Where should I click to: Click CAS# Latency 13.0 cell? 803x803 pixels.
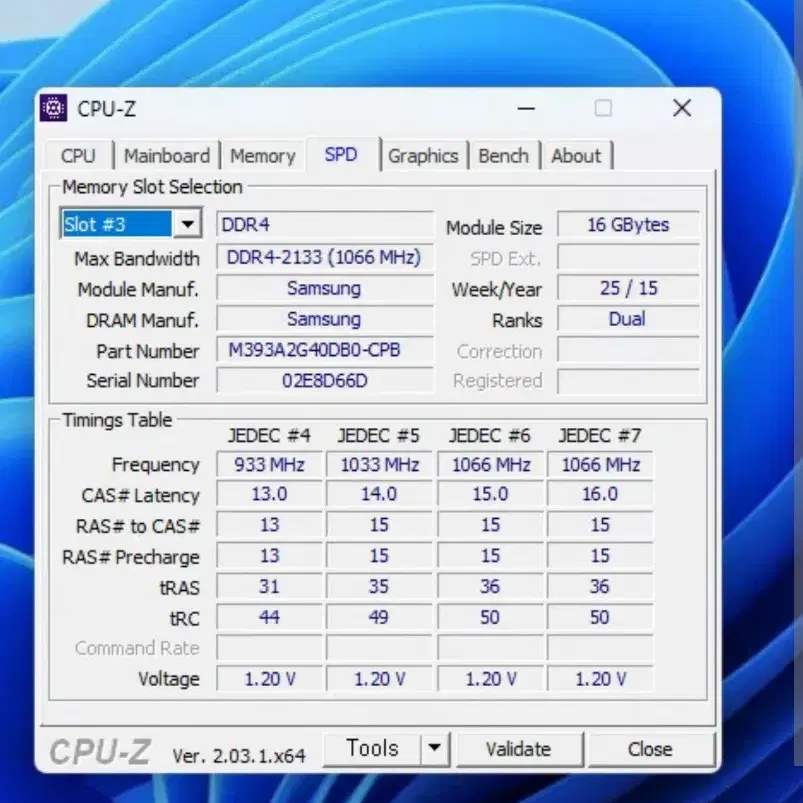(269, 494)
